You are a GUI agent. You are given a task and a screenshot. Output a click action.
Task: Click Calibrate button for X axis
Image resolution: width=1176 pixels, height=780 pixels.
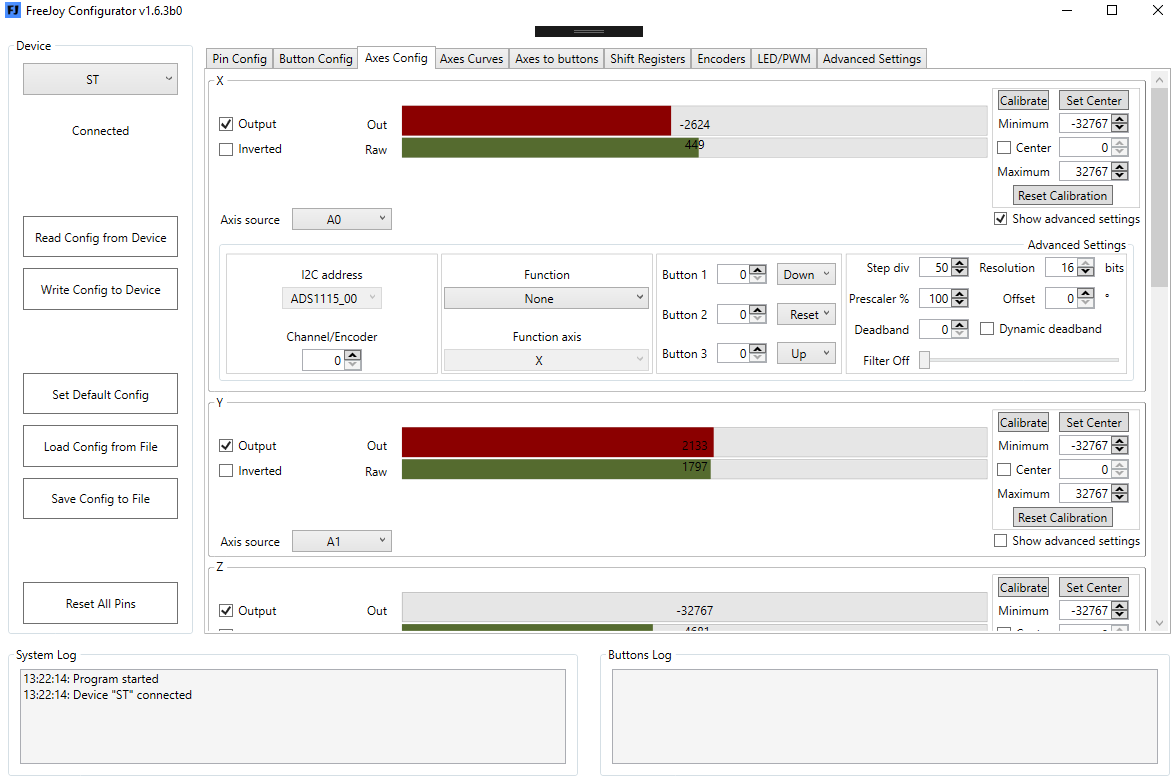click(x=1023, y=100)
